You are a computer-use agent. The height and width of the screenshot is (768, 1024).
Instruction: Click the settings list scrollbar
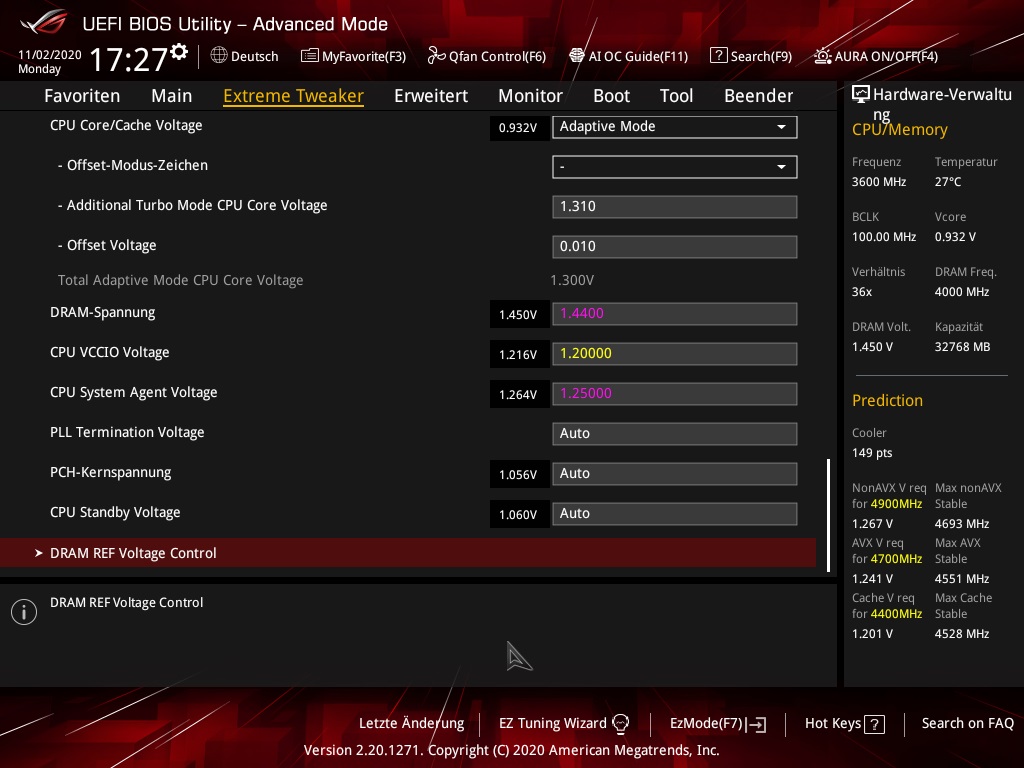click(829, 515)
